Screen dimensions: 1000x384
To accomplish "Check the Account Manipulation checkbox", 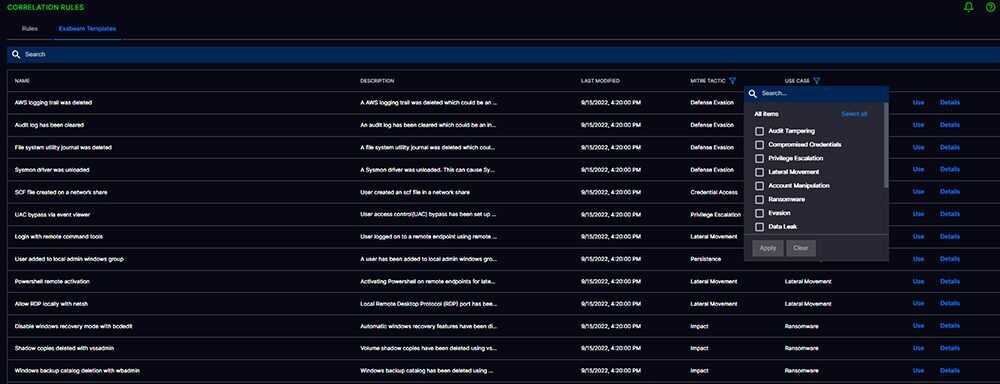I will point(760,186).
